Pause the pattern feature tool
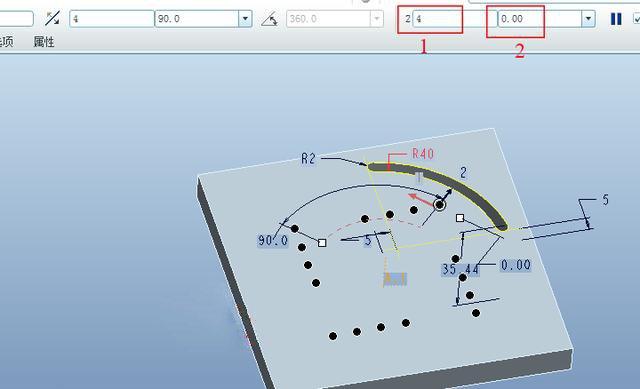Viewport: 640px width, 389px height. (x=616, y=19)
